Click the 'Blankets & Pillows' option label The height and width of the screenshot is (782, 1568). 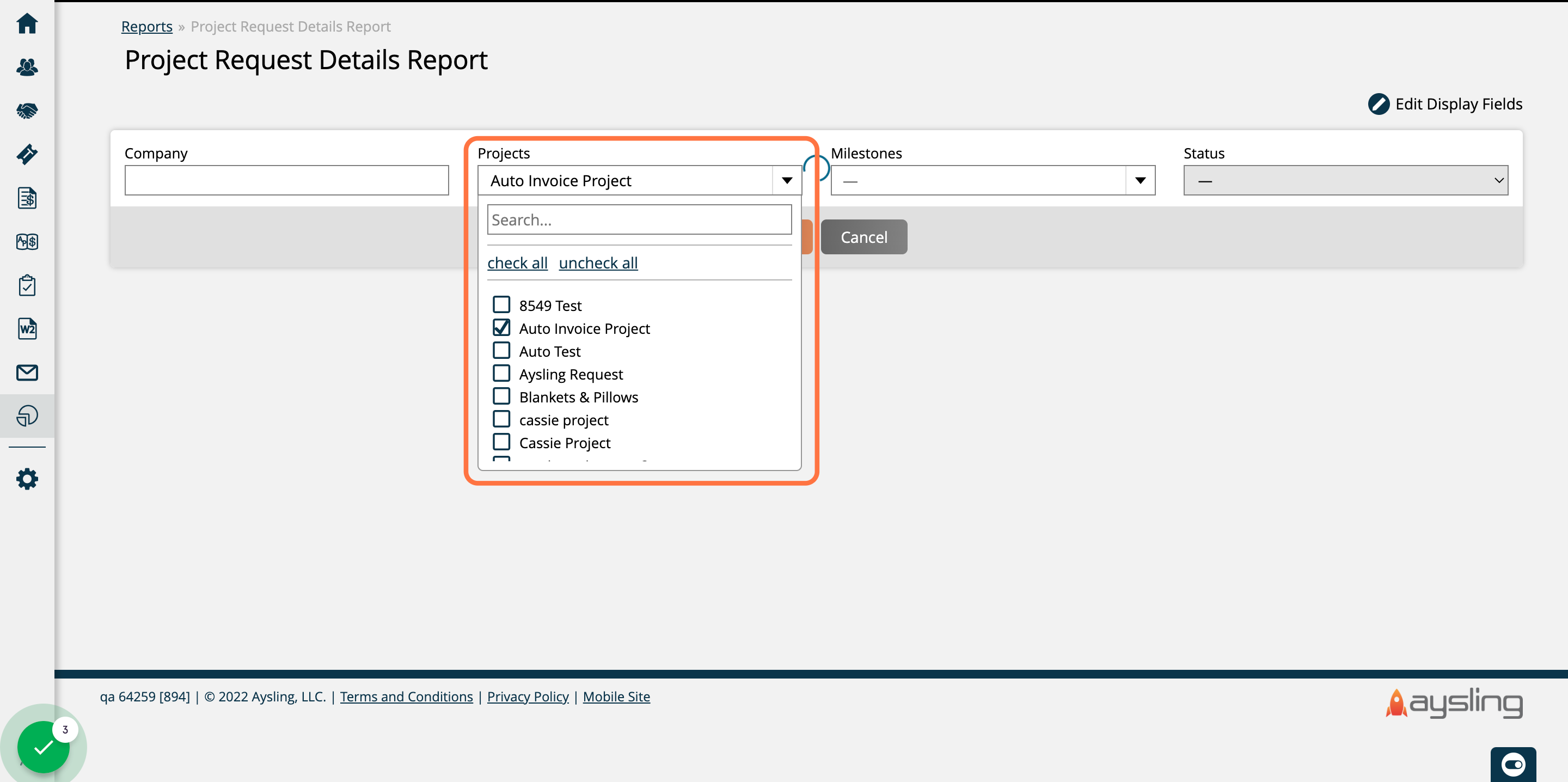point(579,397)
